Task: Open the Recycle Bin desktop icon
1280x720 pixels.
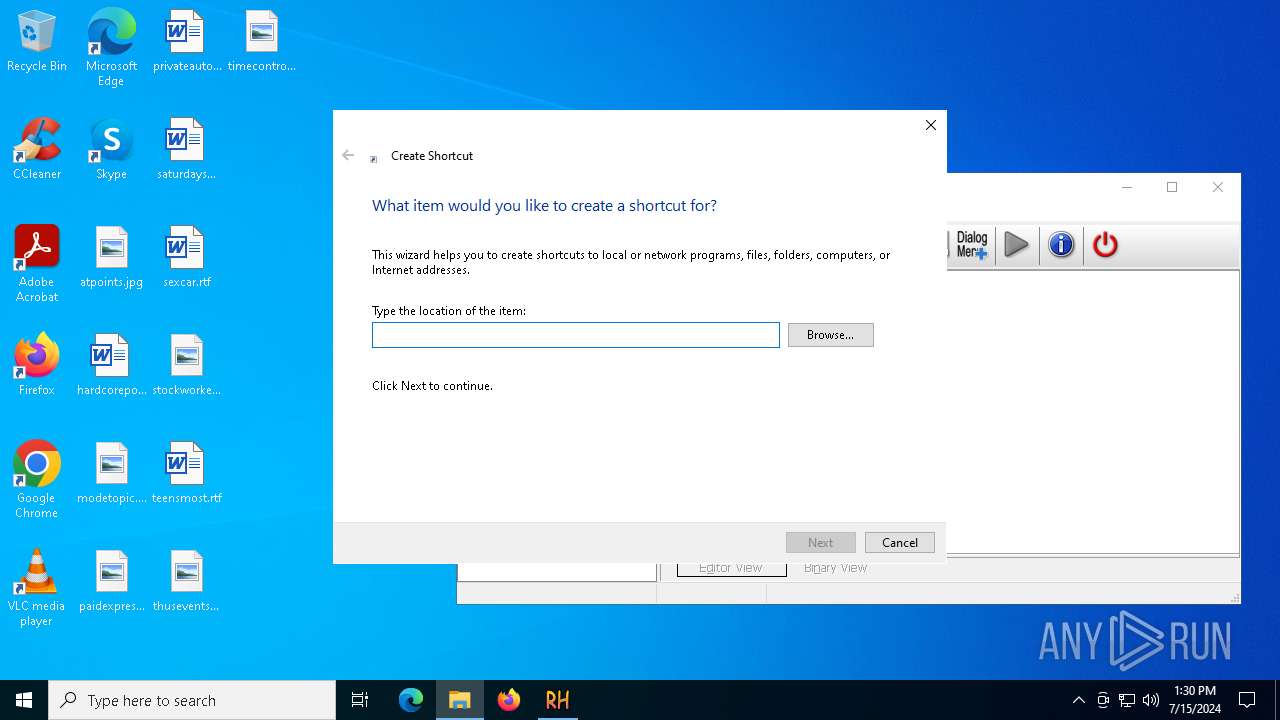Action: click(x=37, y=41)
